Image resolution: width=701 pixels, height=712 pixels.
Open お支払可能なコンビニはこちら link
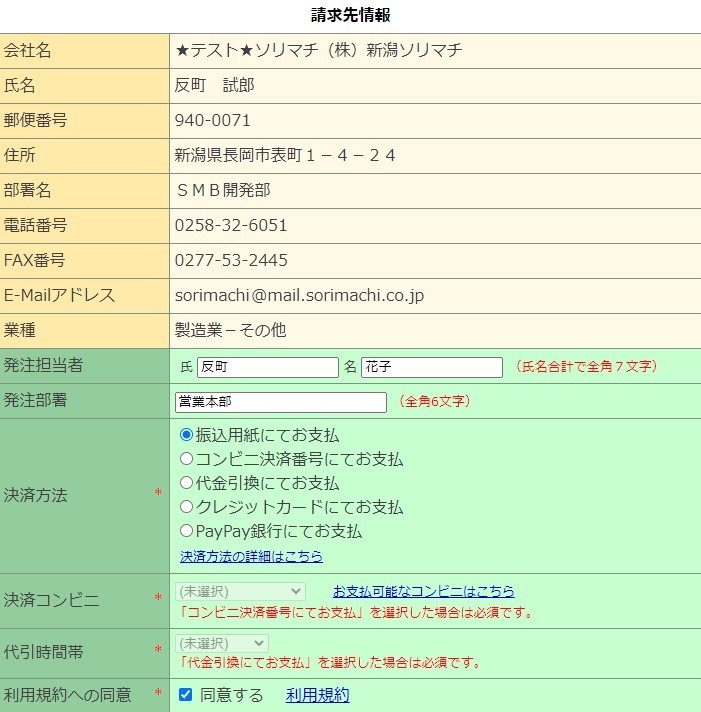(423, 591)
